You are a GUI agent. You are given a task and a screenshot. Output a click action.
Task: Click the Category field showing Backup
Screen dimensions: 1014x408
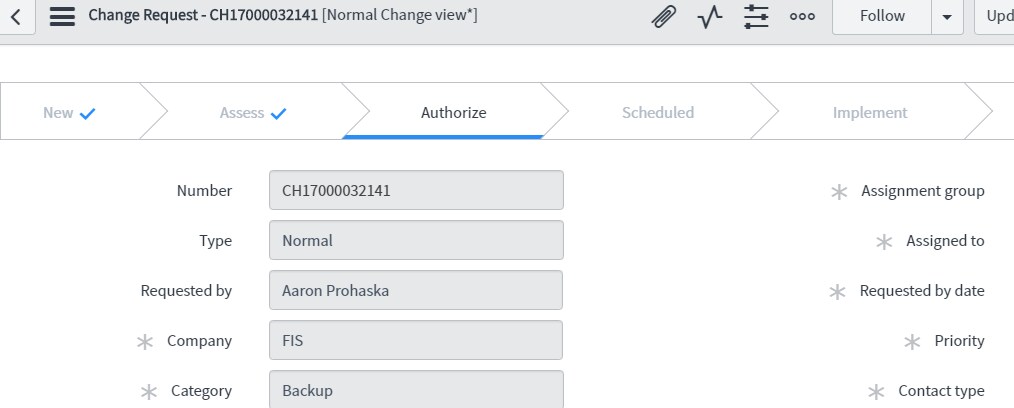pos(416,390)
